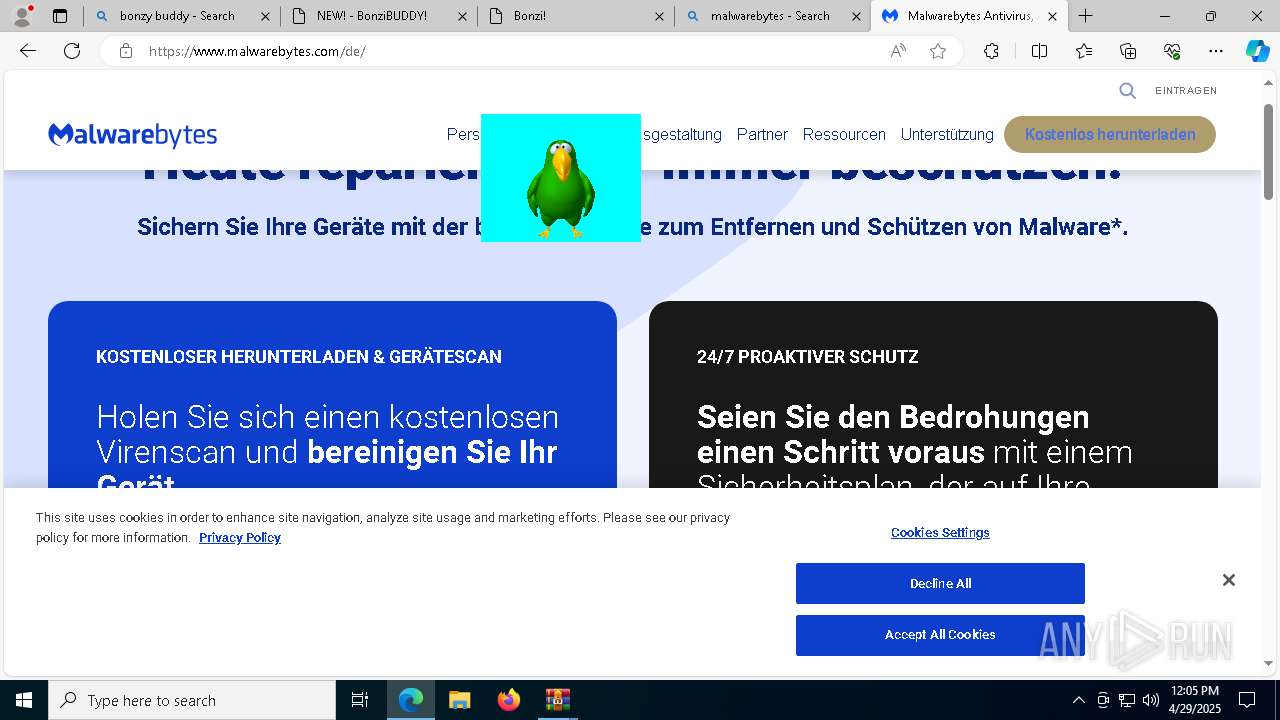The height and width of the screenshot is (720, 1280).
Task: Switch to NEW! - BonziBUDDY! tab
Action: pos(371,16)
